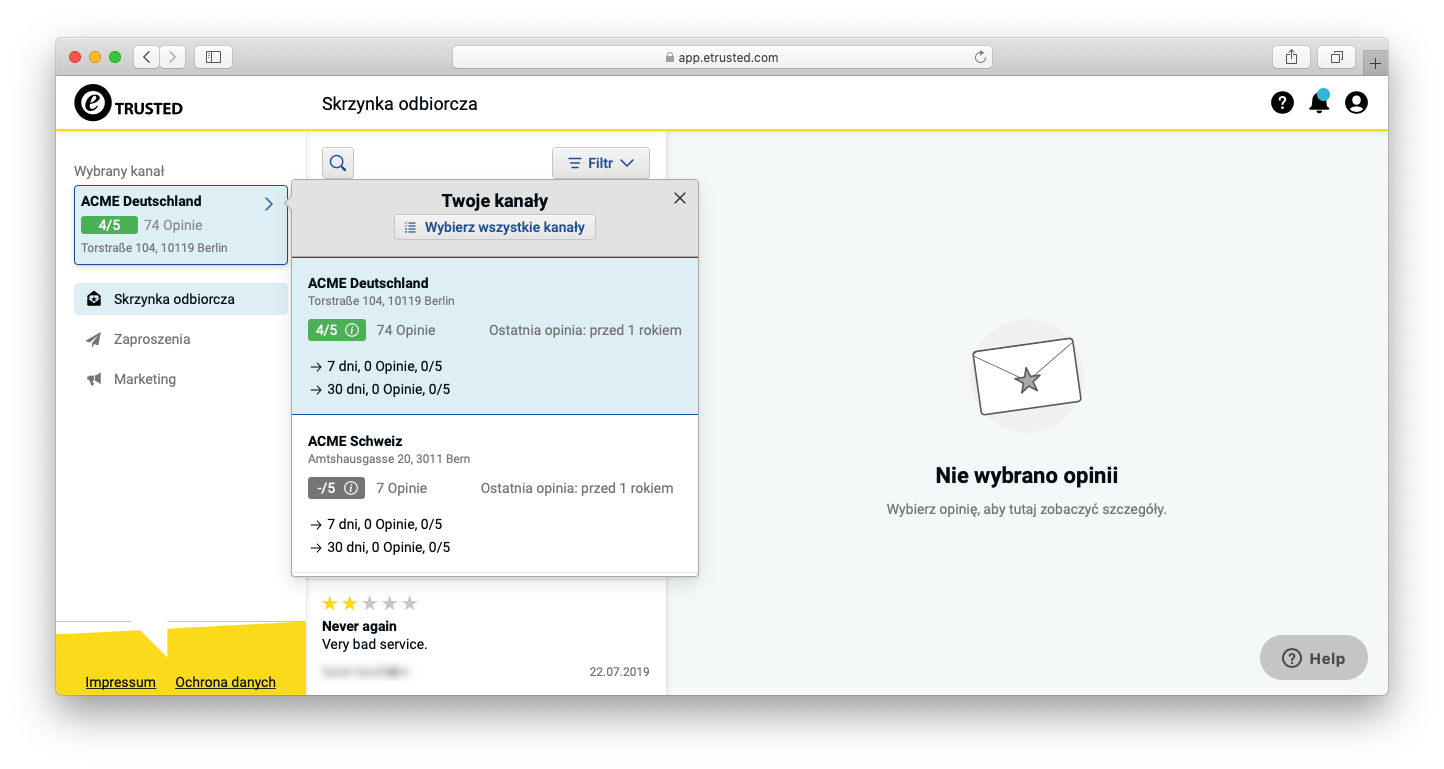This screenshot has width=1444, height=769.
Task: Open Skrzynka odbiorcza in sidebar
Action: pos(181,299)
